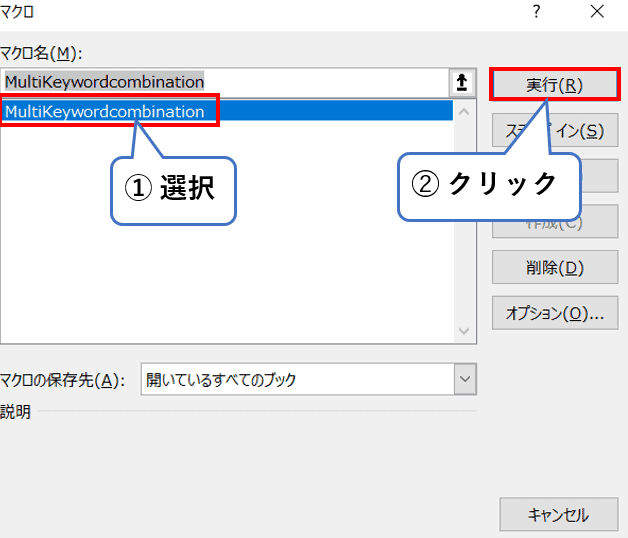Click the 実行(R) run button
Viewport: 628px width, 538px height.
(554, 85)
